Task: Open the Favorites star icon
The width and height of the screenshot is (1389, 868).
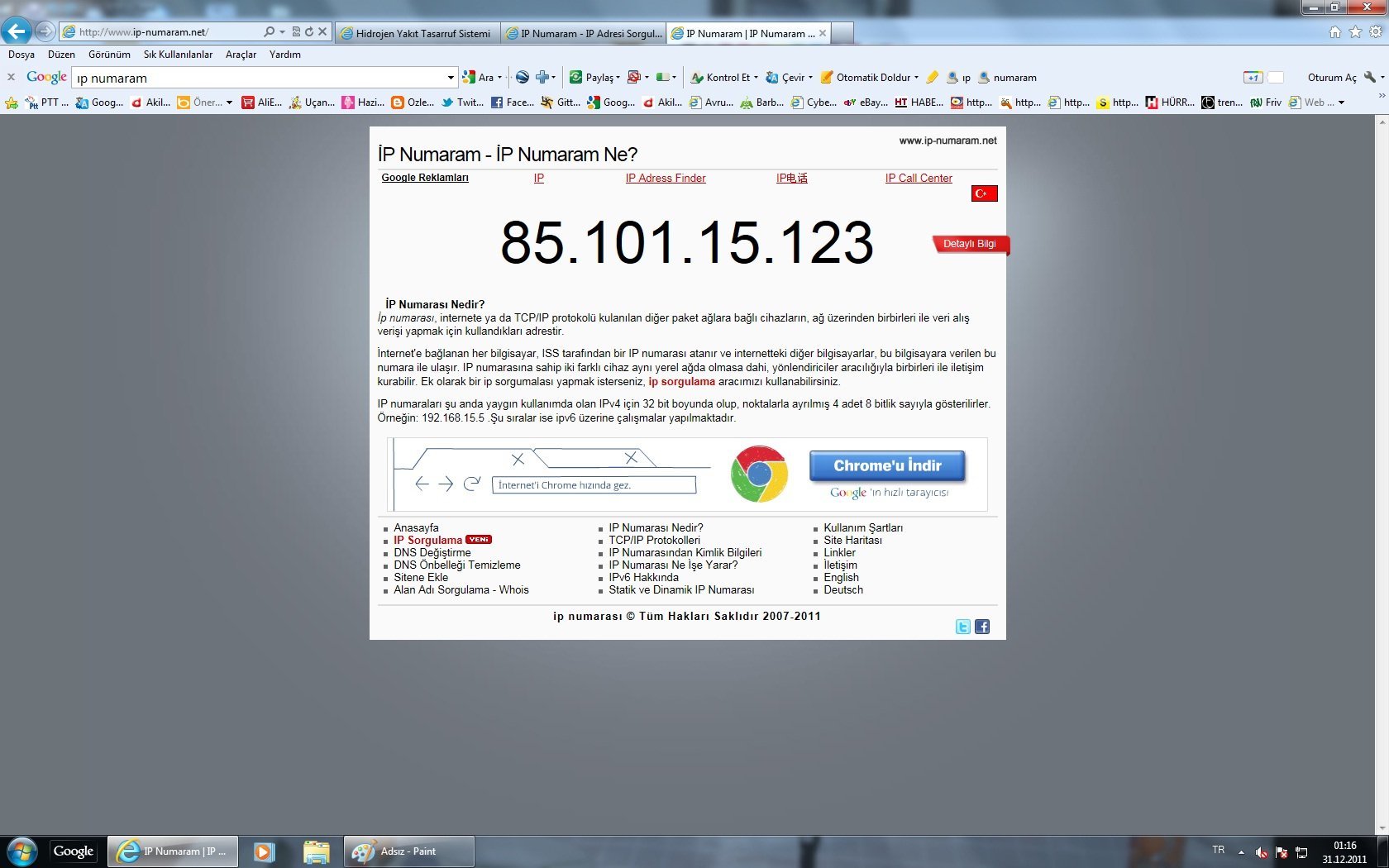Action: click(x=1355, y=32)
